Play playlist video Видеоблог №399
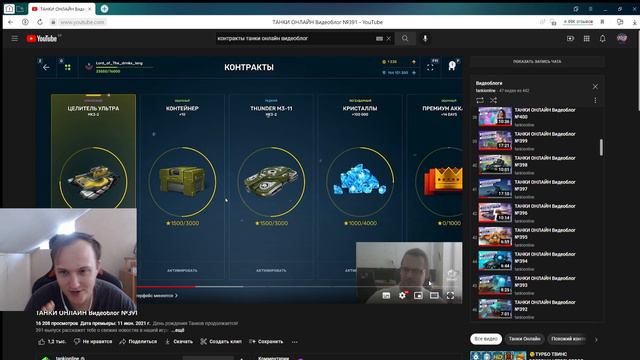The height and width of the screenshot is (360, 640). tap(535, 141)
